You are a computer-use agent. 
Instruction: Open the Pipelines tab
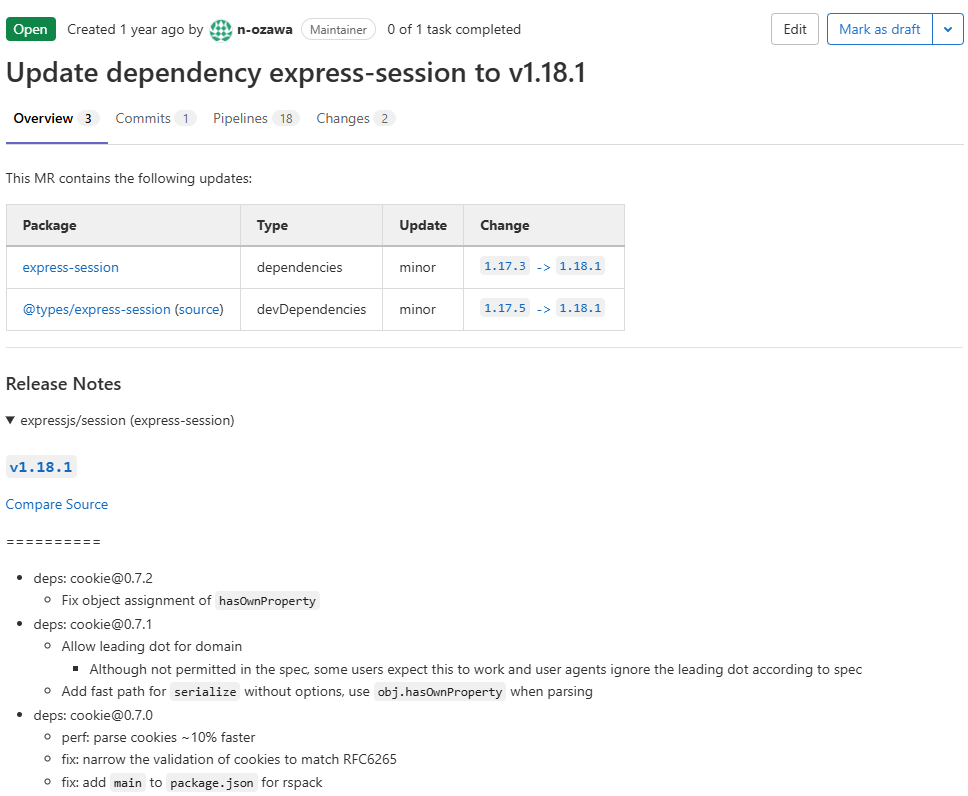click(x=256, y=119)
